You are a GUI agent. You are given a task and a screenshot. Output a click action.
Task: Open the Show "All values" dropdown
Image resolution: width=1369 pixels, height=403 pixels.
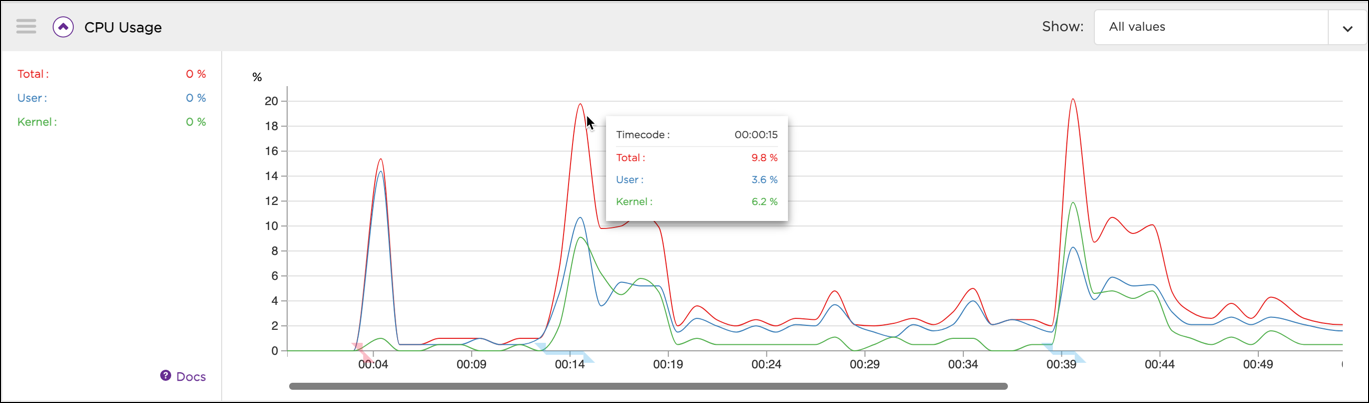point(1210,27)
